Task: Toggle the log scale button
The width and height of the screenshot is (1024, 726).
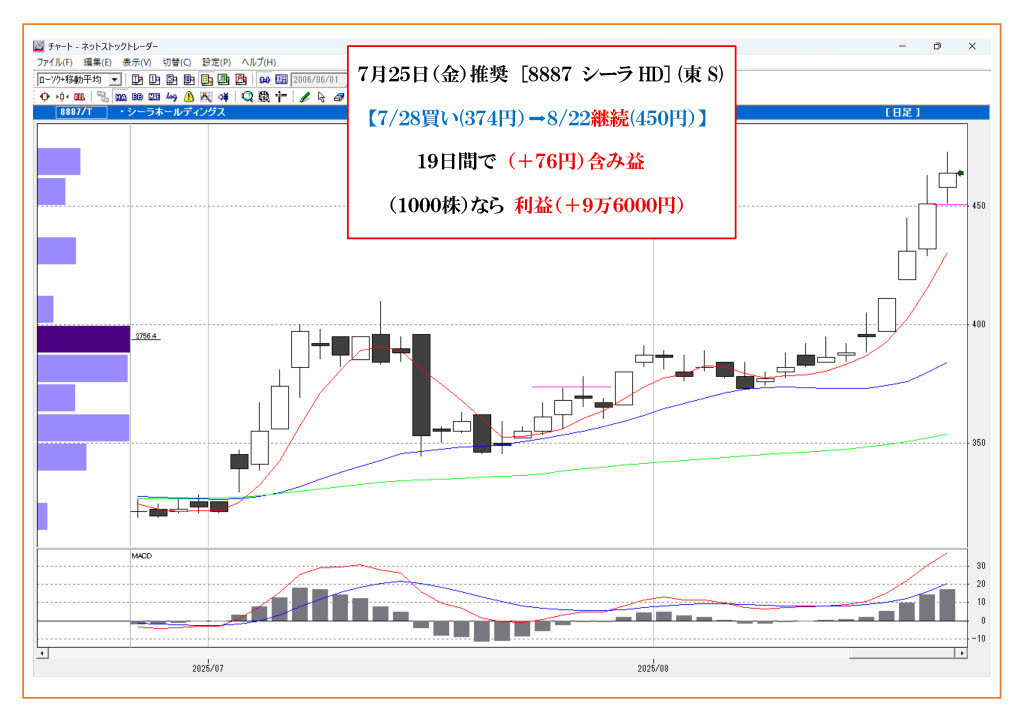Action: (x=171, y=97)
